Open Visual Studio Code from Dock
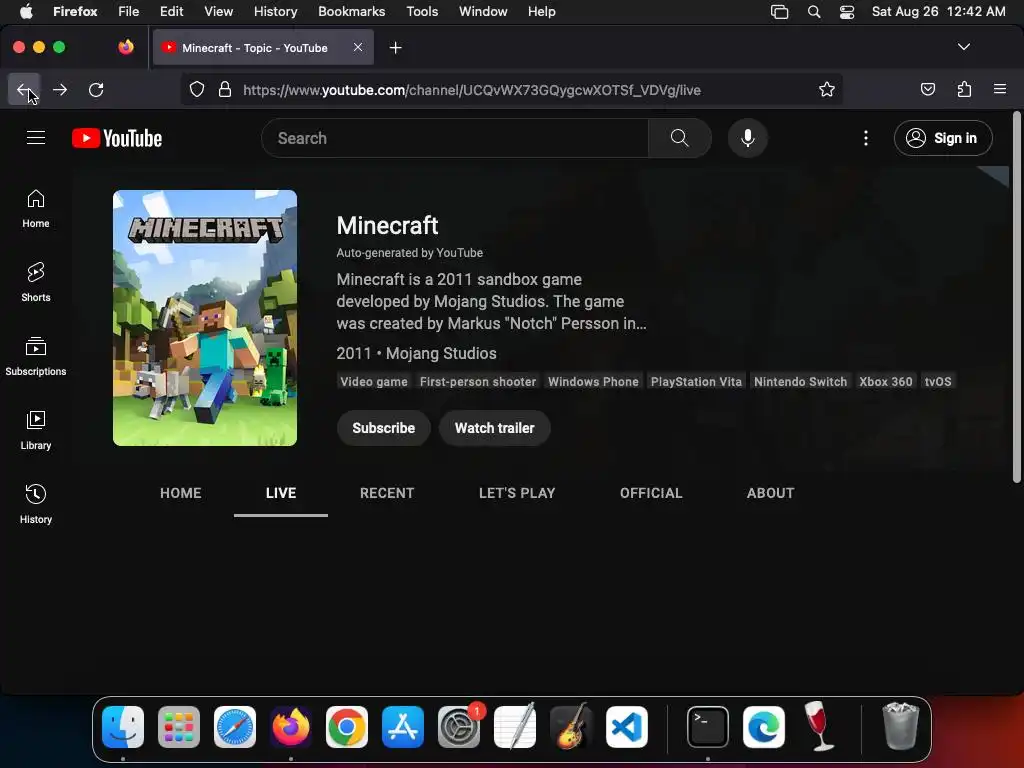The image size is (1024, 768). [627, 727]
